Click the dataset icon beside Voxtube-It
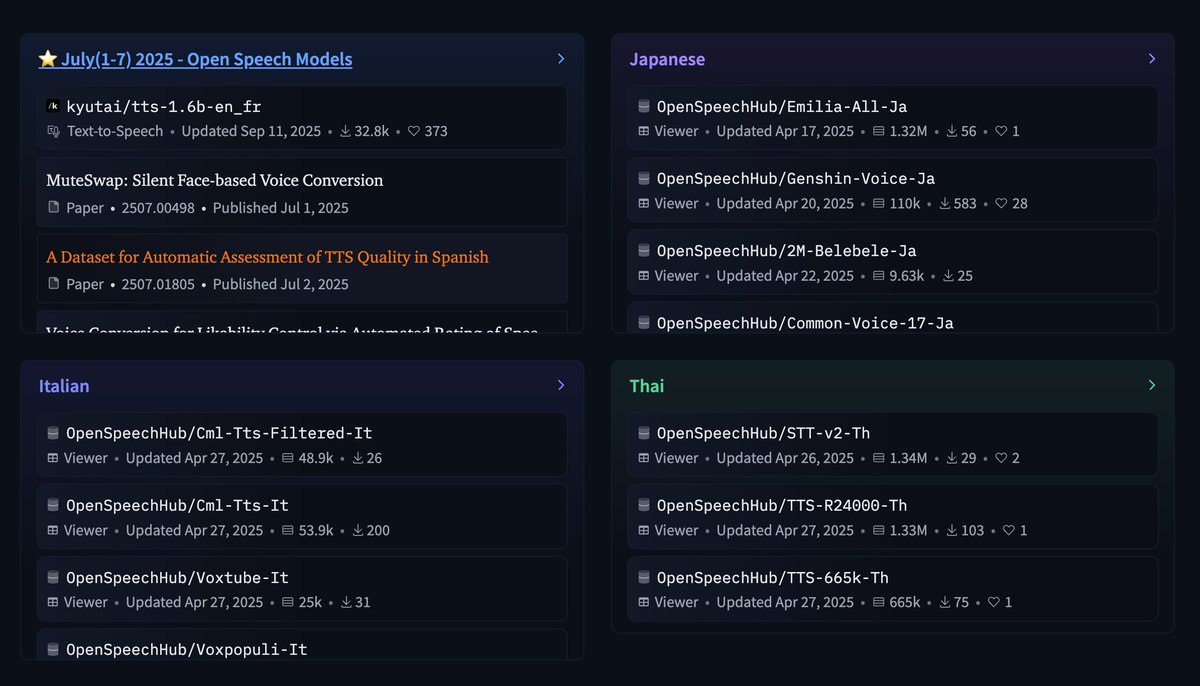 tap(53, 577)
